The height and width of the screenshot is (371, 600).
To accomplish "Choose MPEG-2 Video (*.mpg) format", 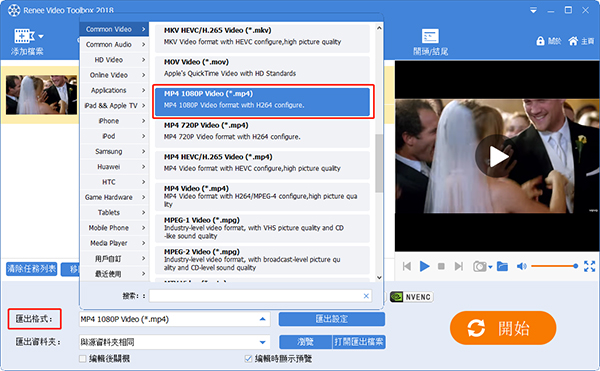I will point(262,260).
